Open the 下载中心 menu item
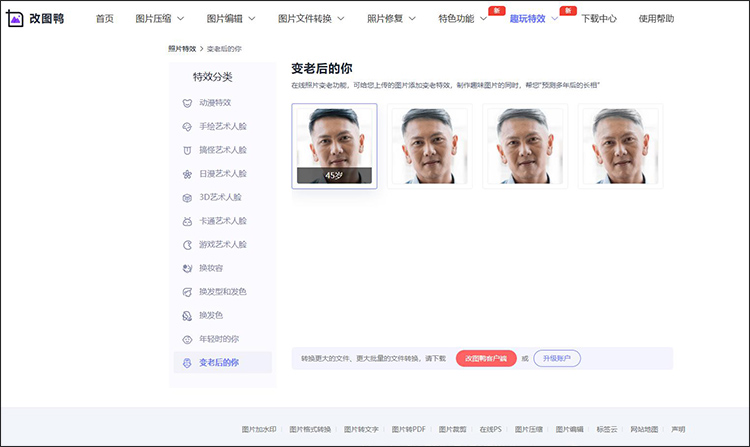750x447 pixels. (x=598, y=19)
